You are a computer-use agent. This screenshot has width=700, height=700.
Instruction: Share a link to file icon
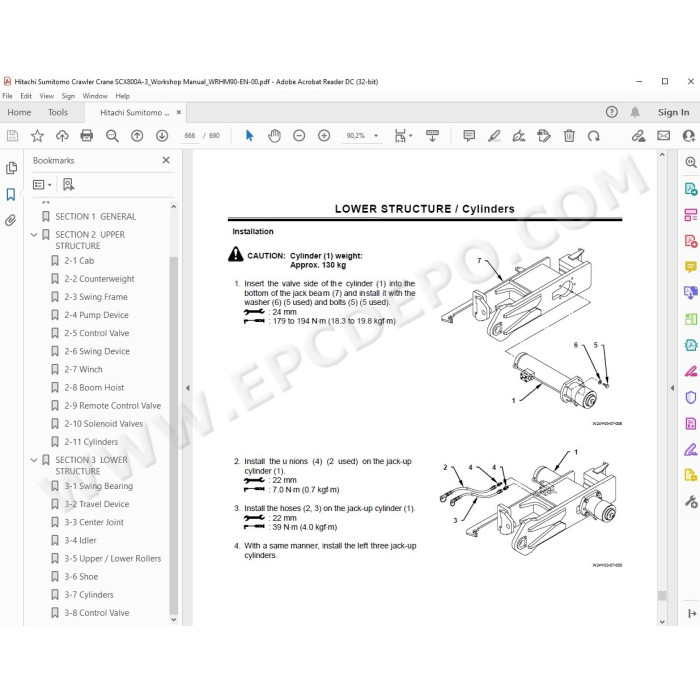click(x=638, y=135)
